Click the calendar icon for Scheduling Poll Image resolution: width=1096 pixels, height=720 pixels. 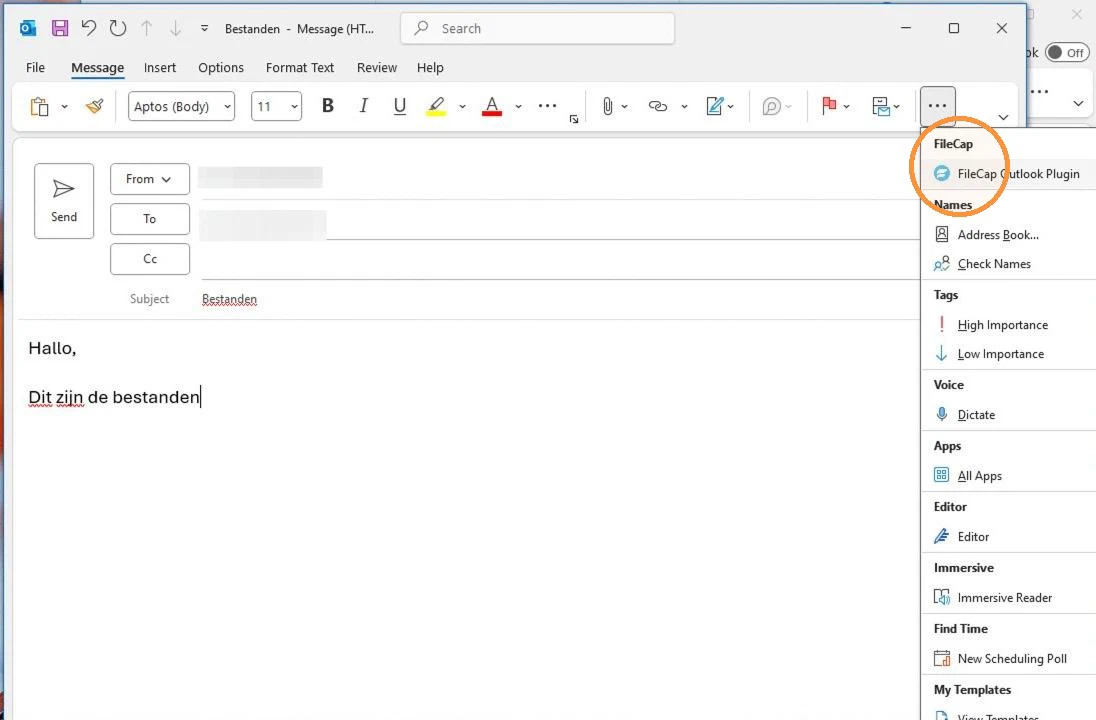click(942, 658)
